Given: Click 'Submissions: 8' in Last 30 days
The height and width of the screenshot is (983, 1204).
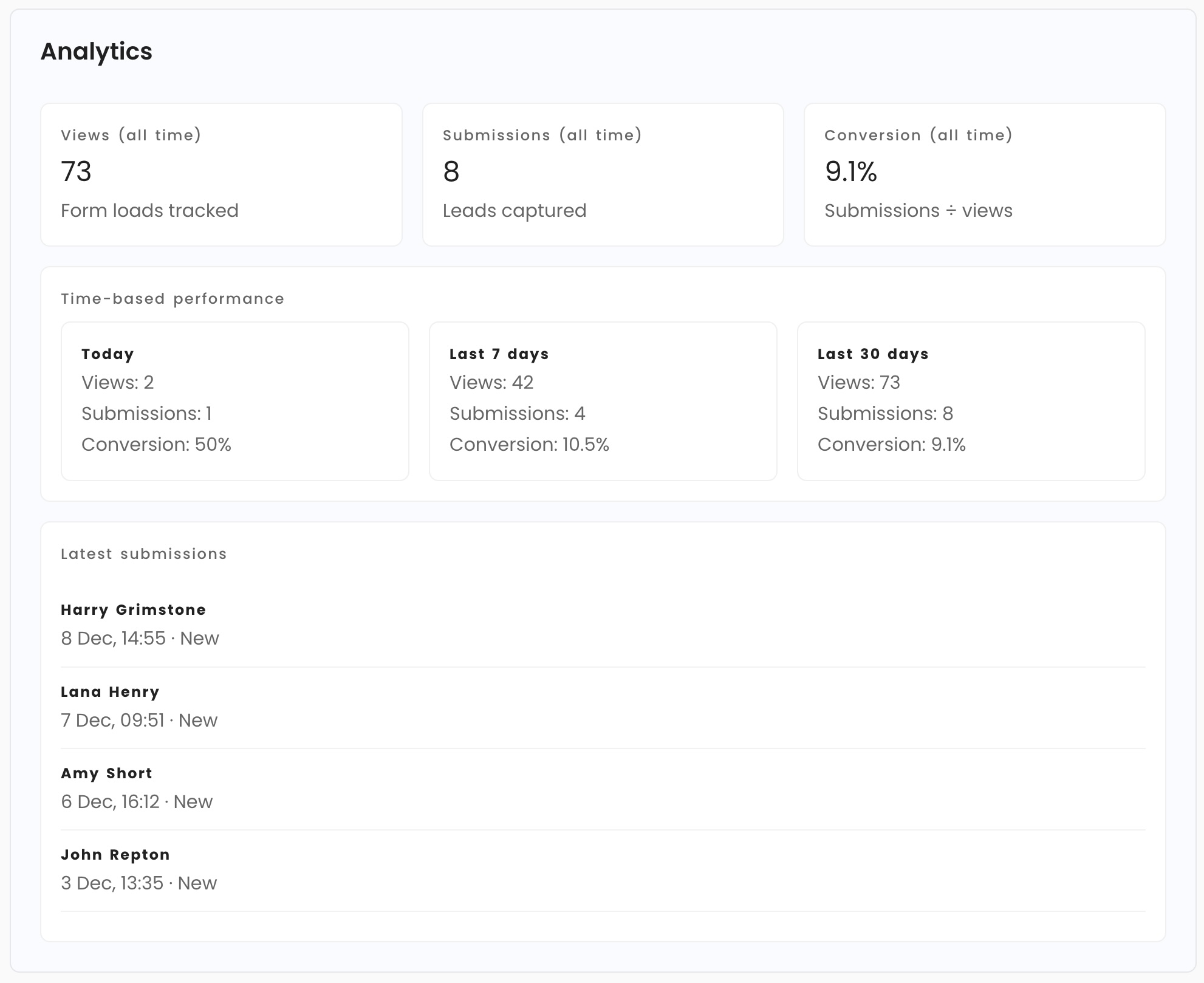Looking at the screenshot, I should tap(886, 413).
